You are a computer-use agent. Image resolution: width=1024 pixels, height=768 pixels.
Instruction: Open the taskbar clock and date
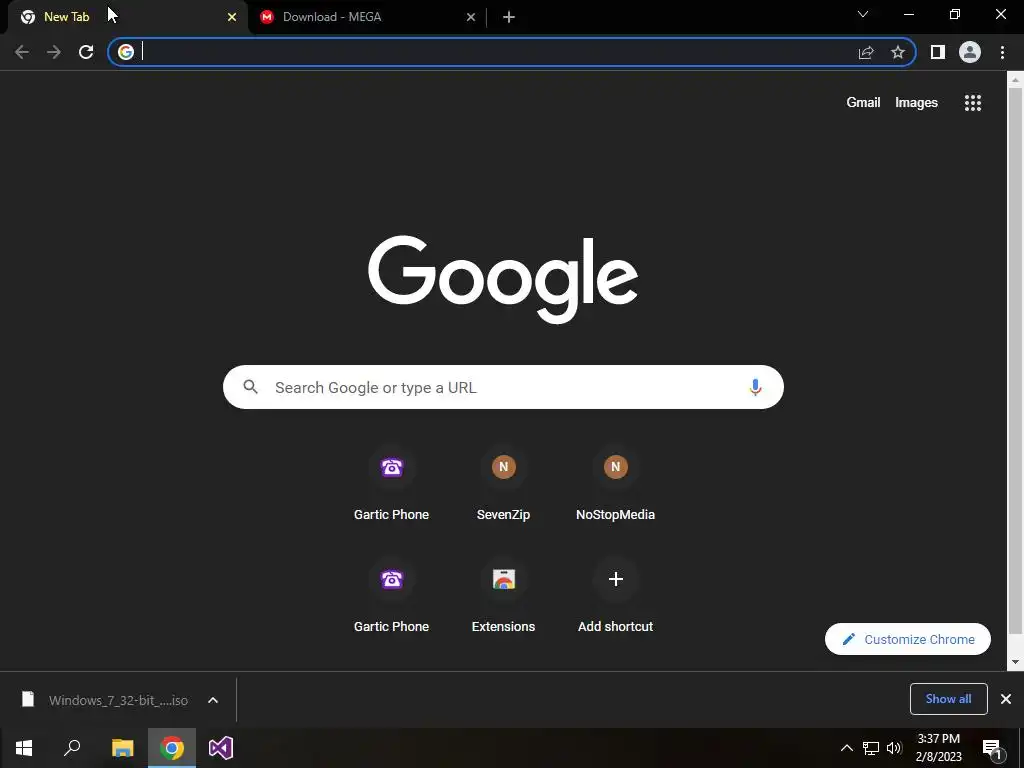tap(938, 748)
